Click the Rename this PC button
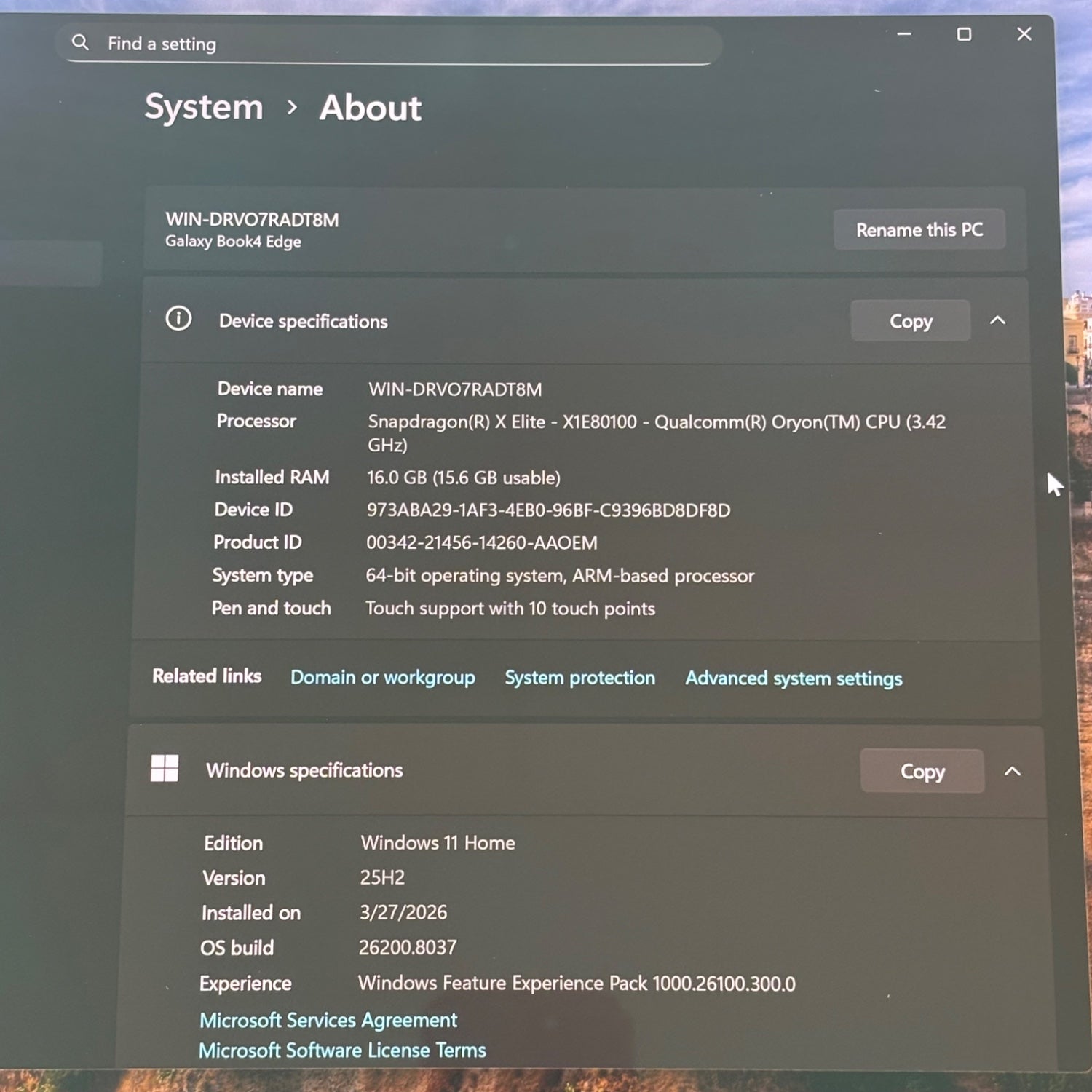The width and height of the screenshot is (1092, 1092). (x=919, y=230)
